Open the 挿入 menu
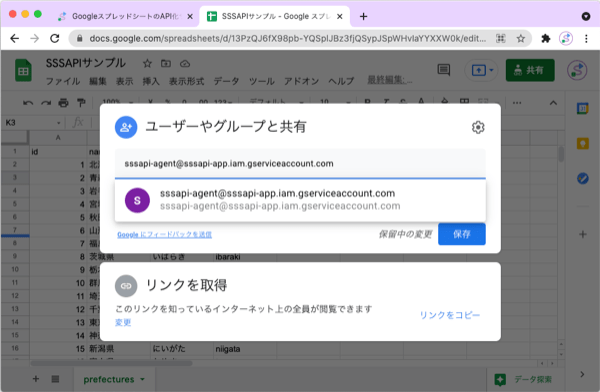Viewport: 600px width, 392px height. [151, 81]
